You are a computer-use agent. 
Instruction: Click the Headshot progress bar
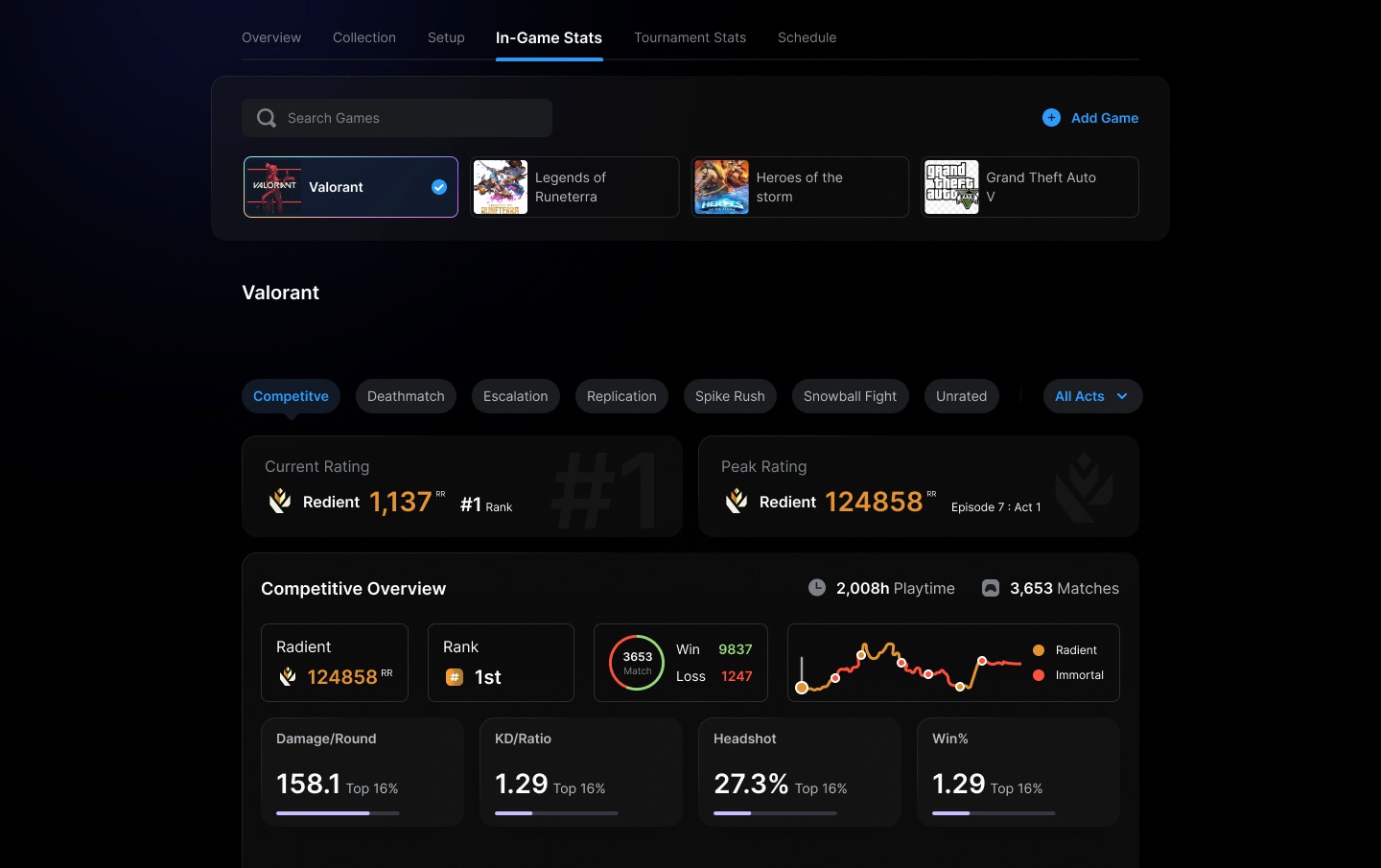(775, 813)
